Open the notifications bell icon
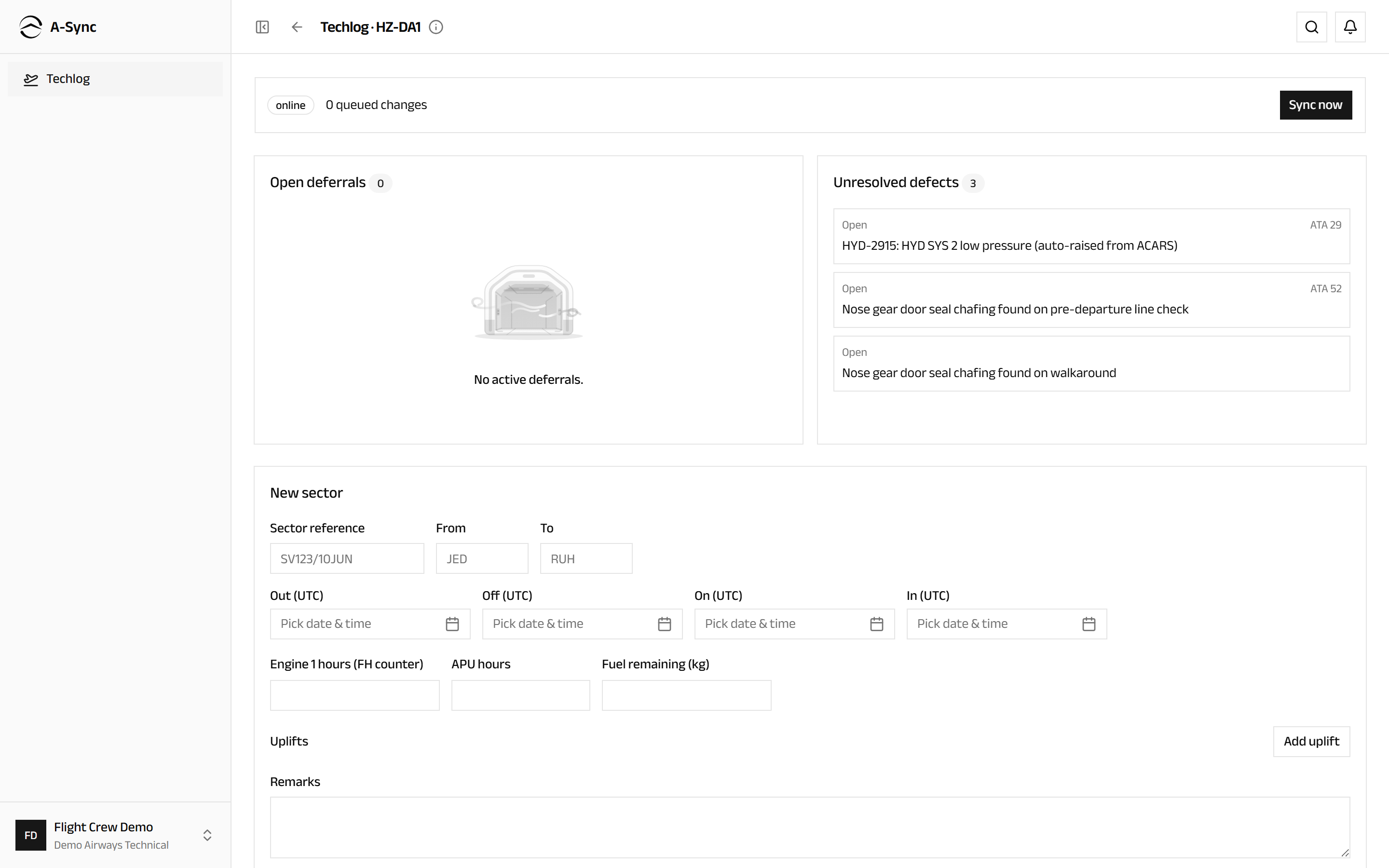 [x=1350, y=27]
